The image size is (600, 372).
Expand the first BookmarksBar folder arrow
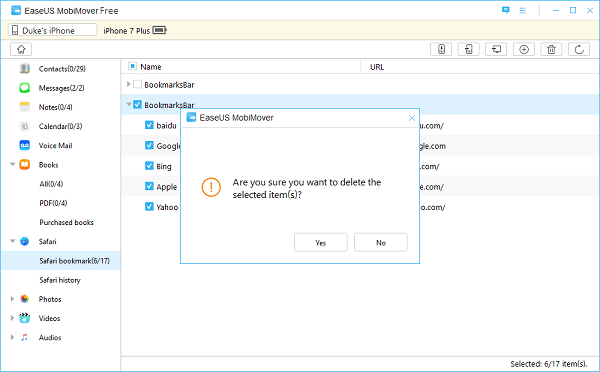[x=129, y=84]
